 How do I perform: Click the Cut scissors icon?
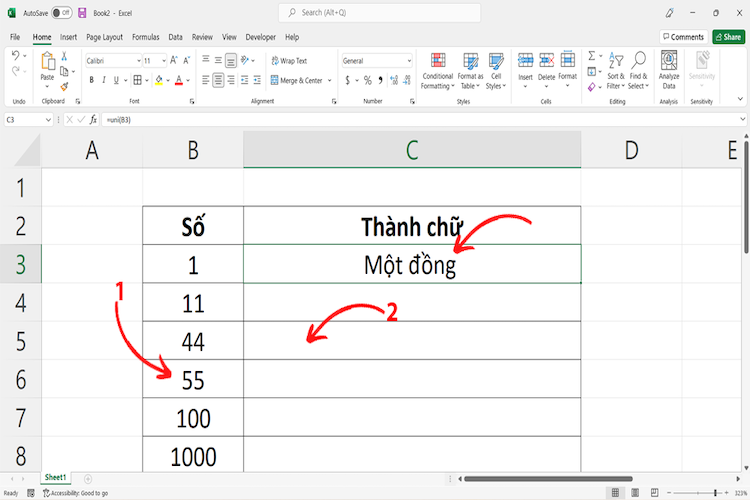(64, 56)
